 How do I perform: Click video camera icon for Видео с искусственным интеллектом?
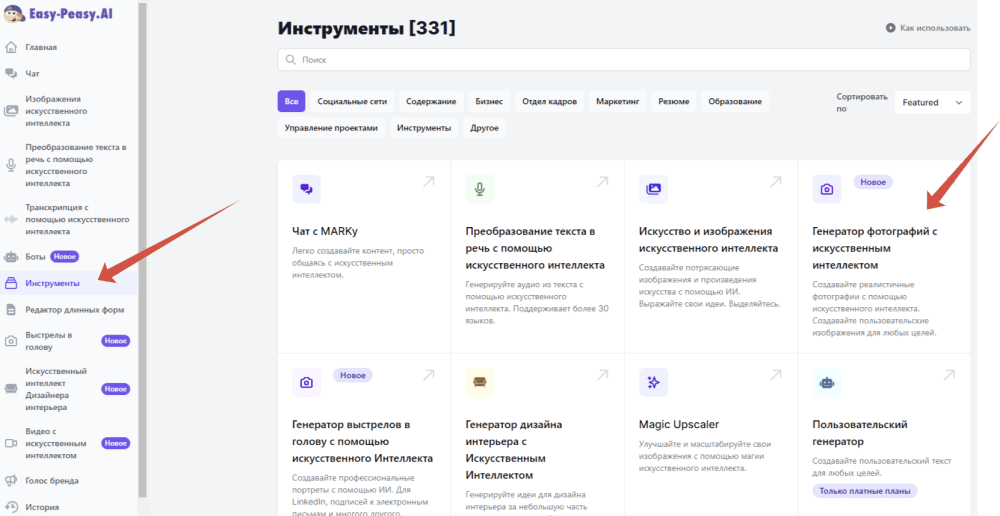[x=11, y=443]
